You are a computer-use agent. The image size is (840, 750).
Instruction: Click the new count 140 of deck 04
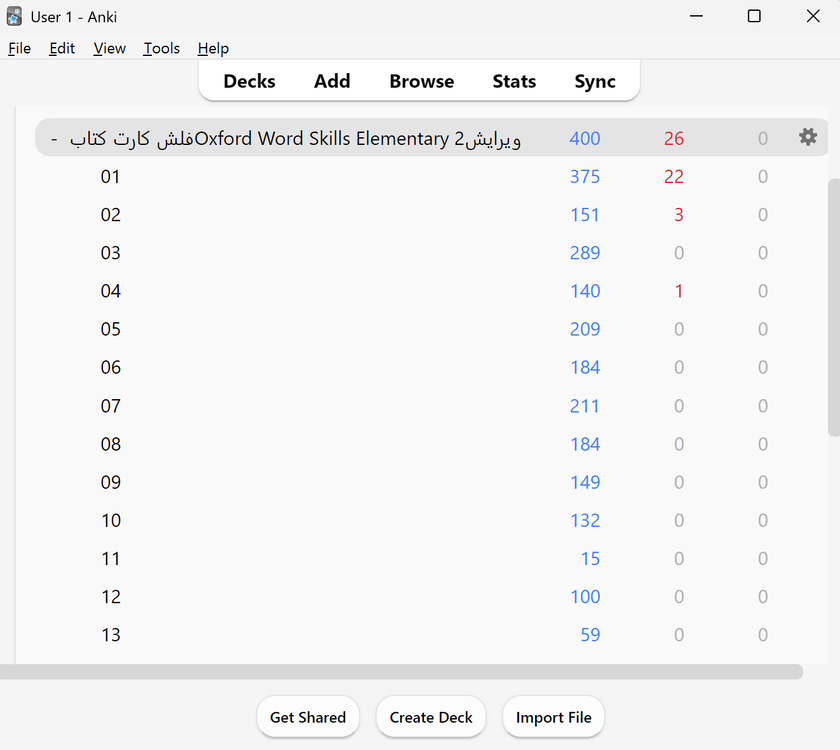pos(585,291)
